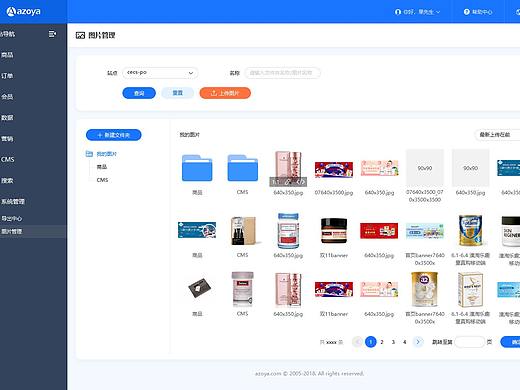Screen dimensions: 520x390
Task: Open the user account dropdown in header
Action: coord(417,12)
